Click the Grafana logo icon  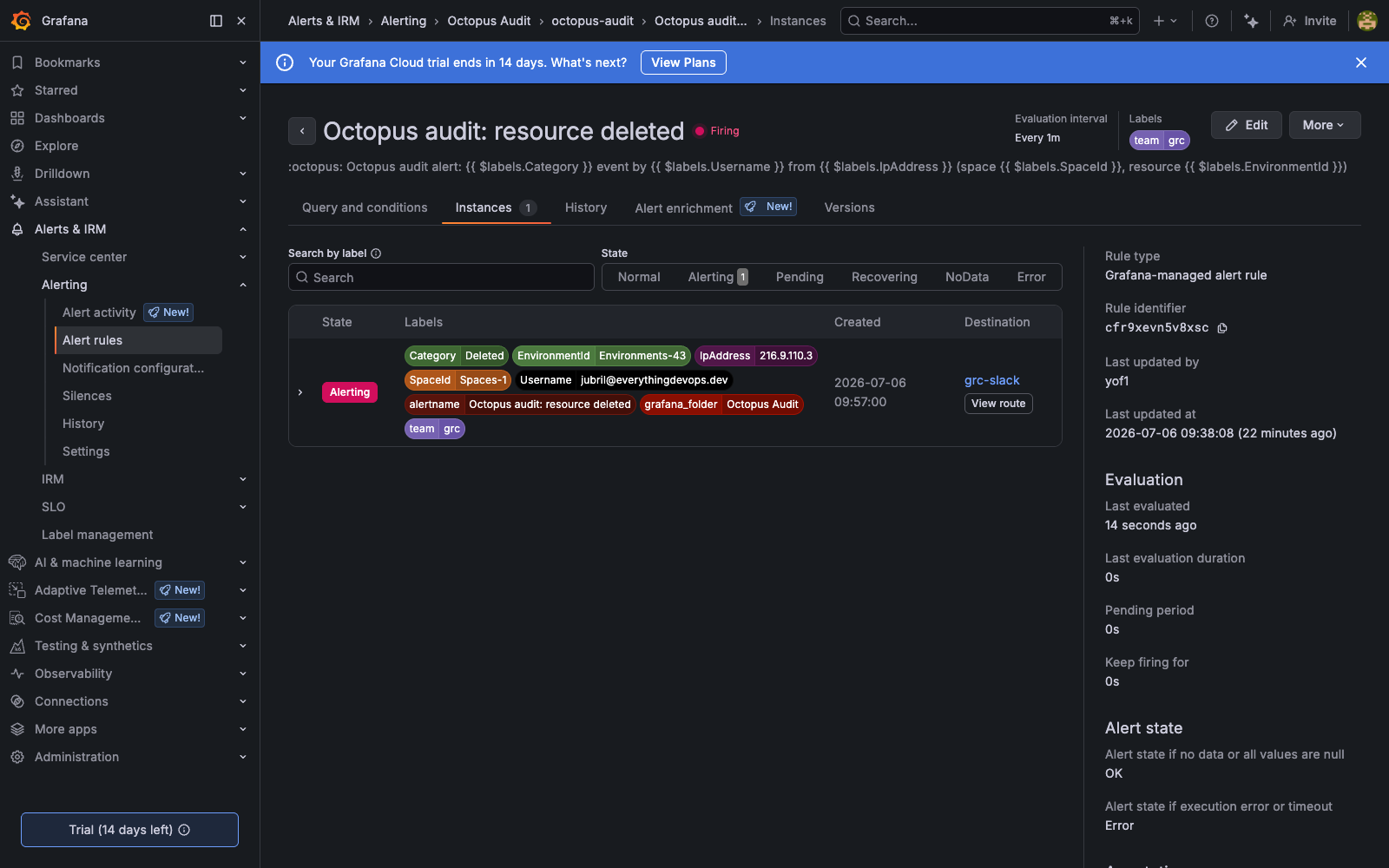22,21
